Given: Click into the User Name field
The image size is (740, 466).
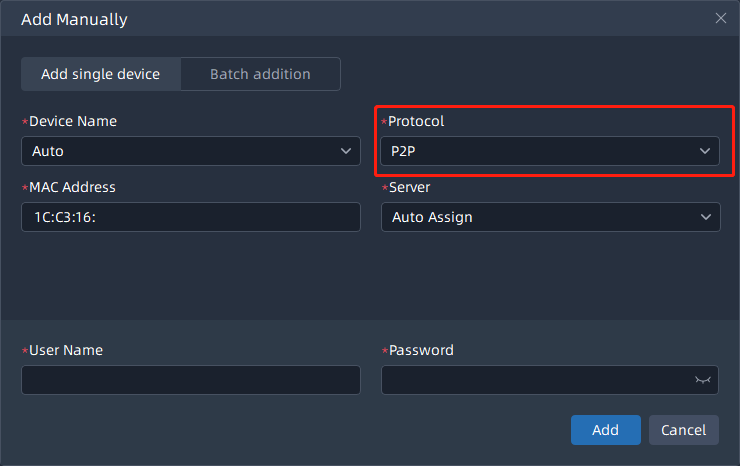Looking at the screenshot, I should pyautogui.click(x=190, y=380).
